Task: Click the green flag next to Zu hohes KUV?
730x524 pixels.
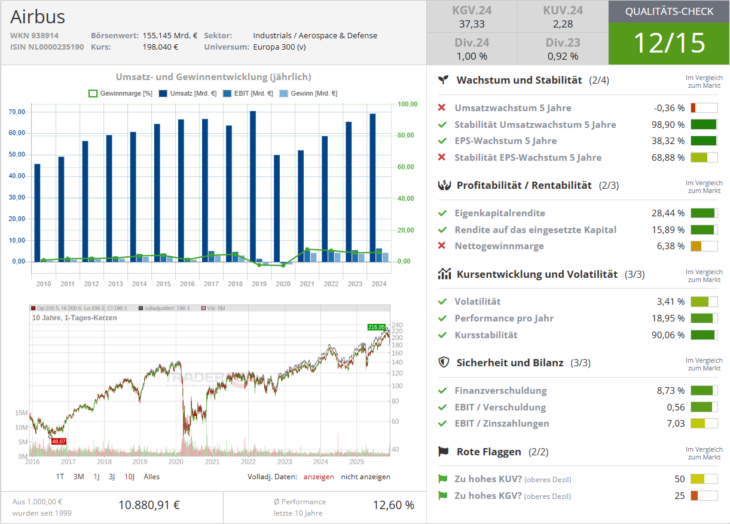Action: pyautogui.click(x=443, y=480)
